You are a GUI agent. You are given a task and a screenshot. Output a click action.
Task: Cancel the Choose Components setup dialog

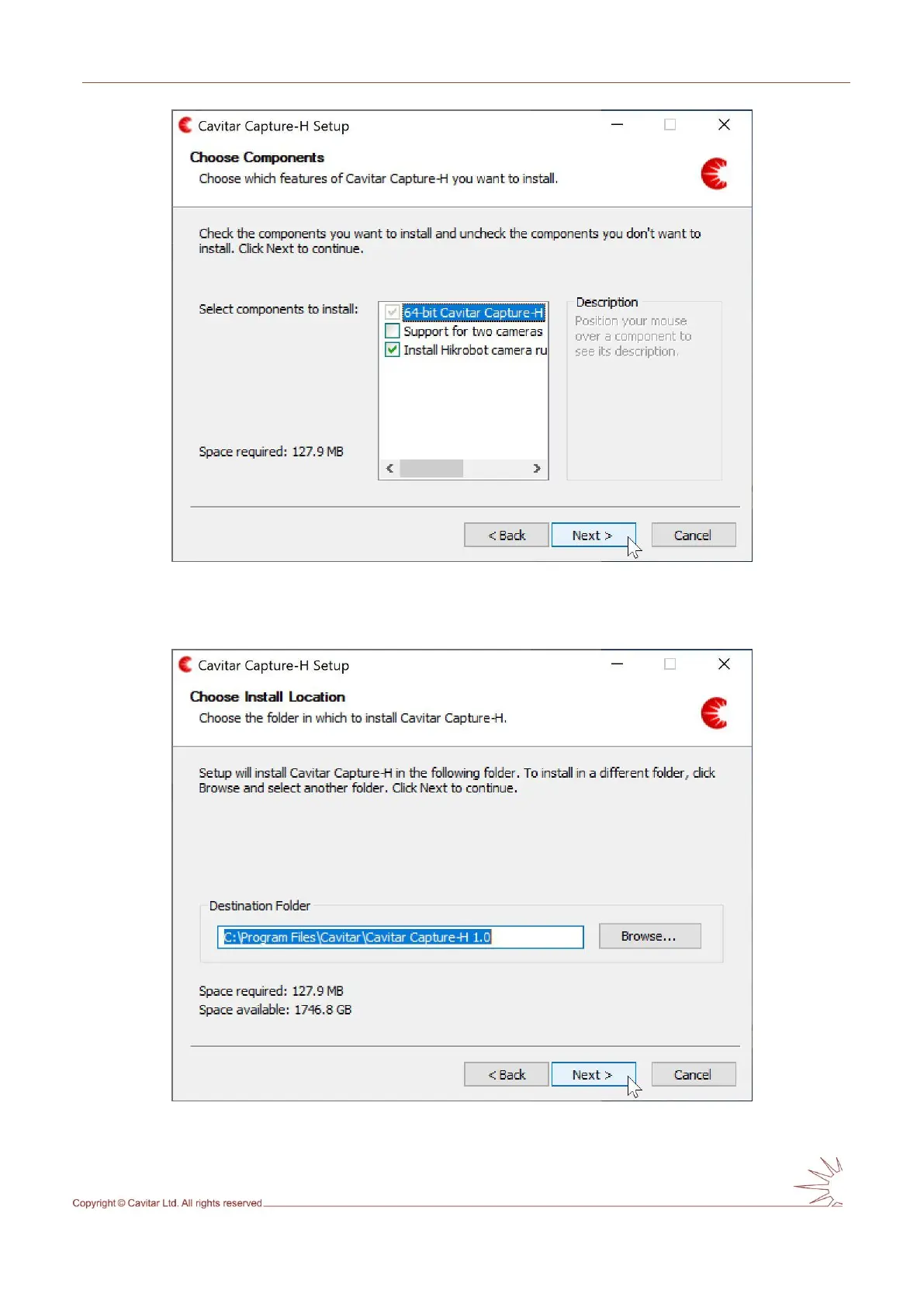tap(694, 535)
